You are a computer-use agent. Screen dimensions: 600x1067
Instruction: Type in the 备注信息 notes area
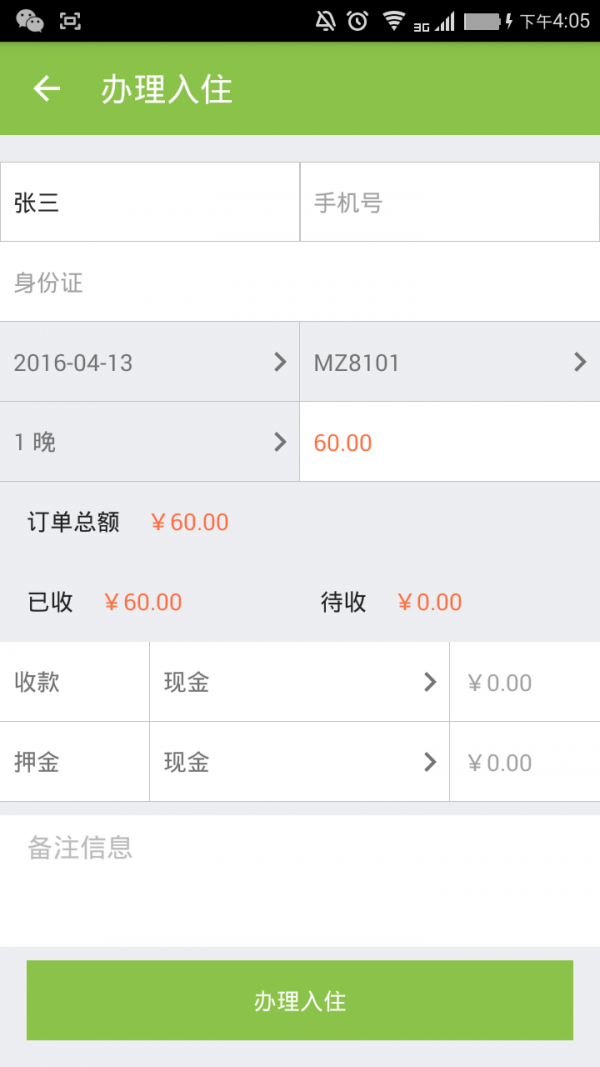300,875
